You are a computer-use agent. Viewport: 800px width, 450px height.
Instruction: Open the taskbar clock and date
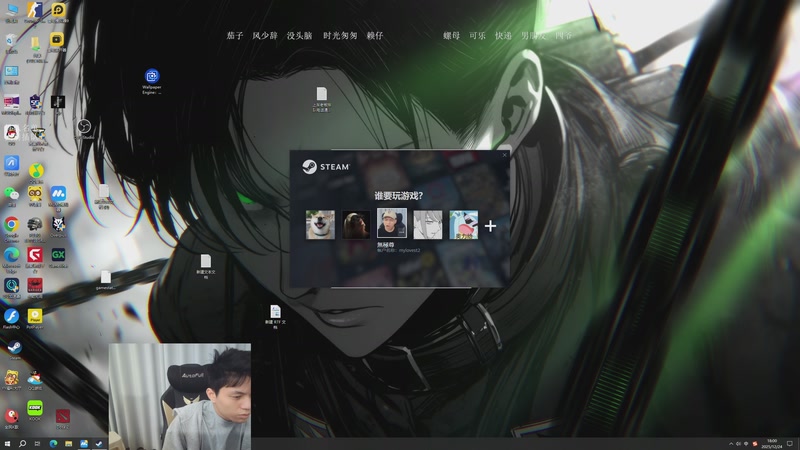[772, 444]
